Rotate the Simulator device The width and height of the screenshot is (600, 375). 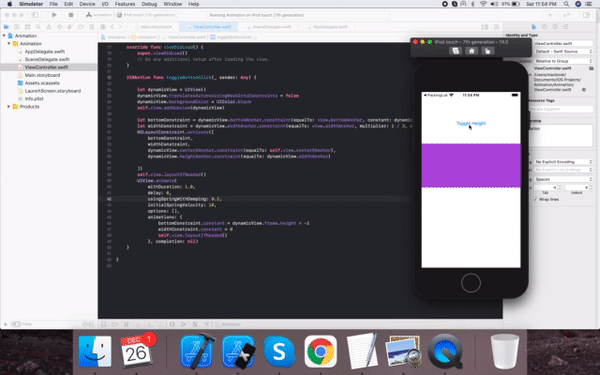pyautogui.click(x=487, y=51)
